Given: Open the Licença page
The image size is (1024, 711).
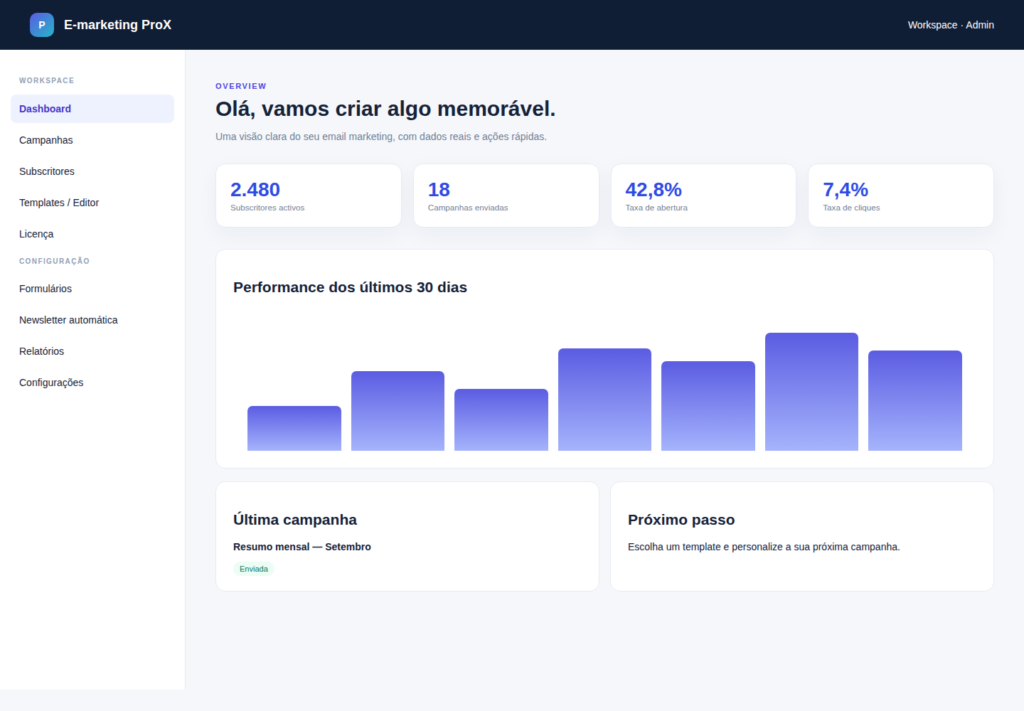Looking at the screenshot, I should point(92,234).
